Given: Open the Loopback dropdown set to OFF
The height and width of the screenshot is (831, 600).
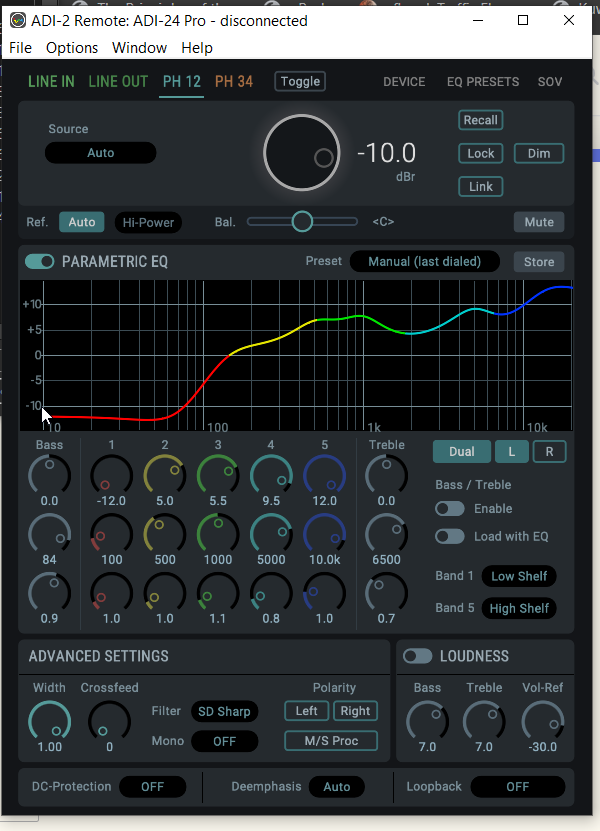Looking at the screenshot, I should pos(517,786).
